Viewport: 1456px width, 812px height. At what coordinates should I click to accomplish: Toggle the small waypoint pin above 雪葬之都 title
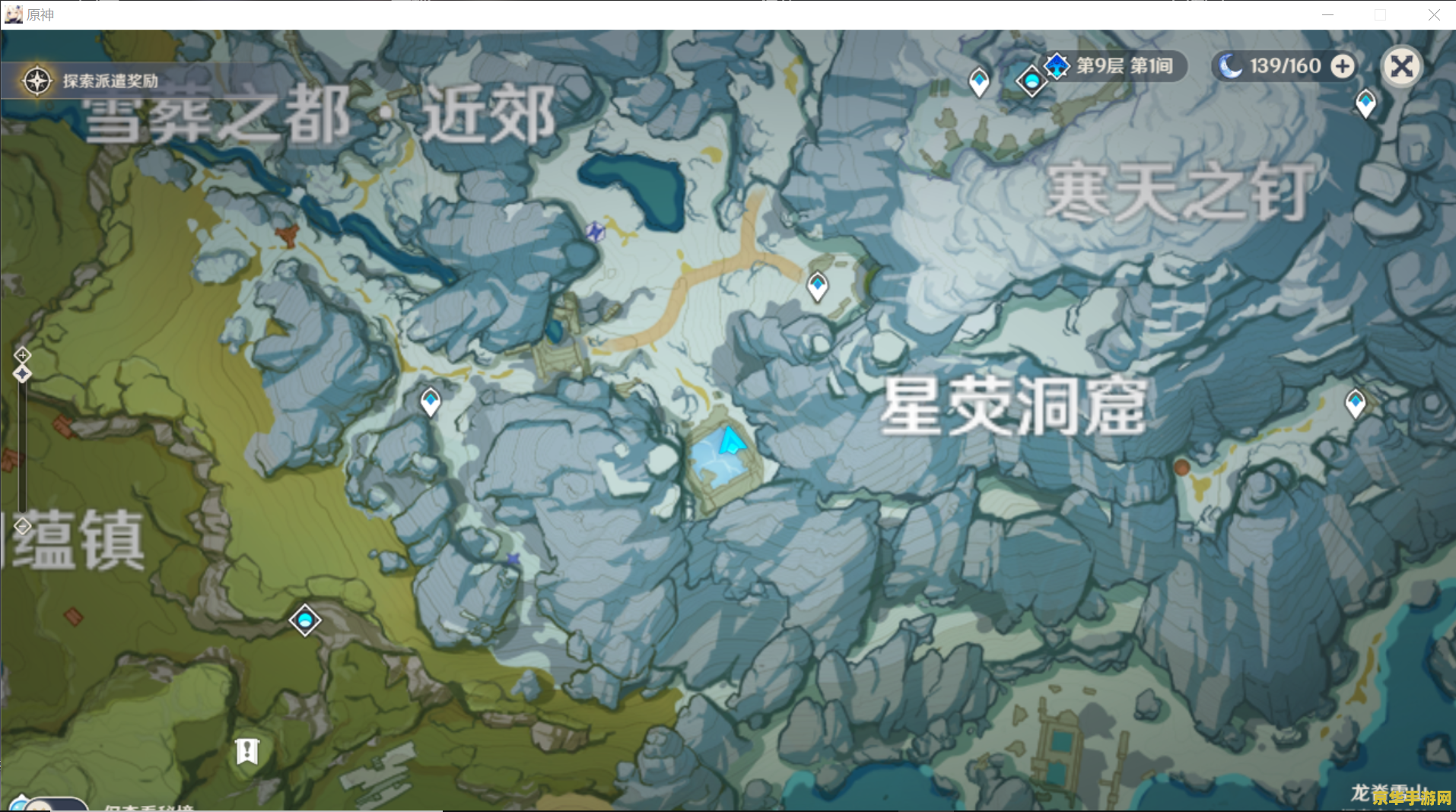pyautogui.click(x=978, y=78)
